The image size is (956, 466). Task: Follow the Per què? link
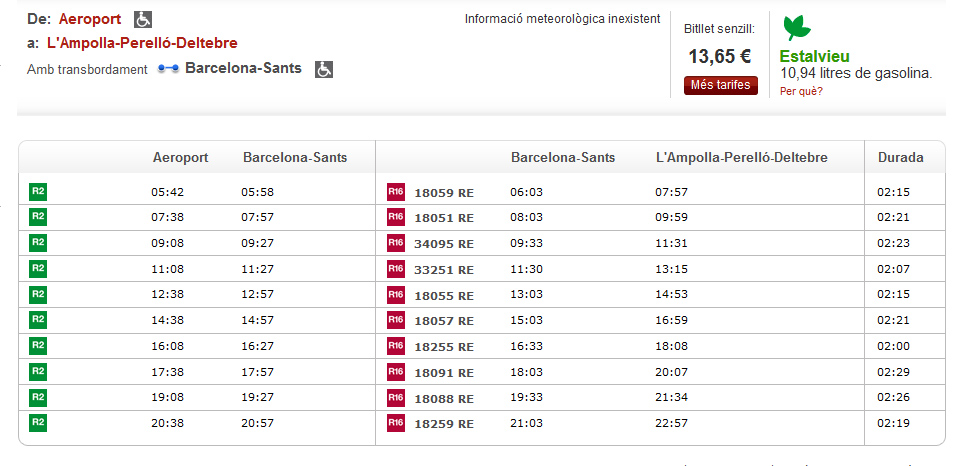pos(801,91)
